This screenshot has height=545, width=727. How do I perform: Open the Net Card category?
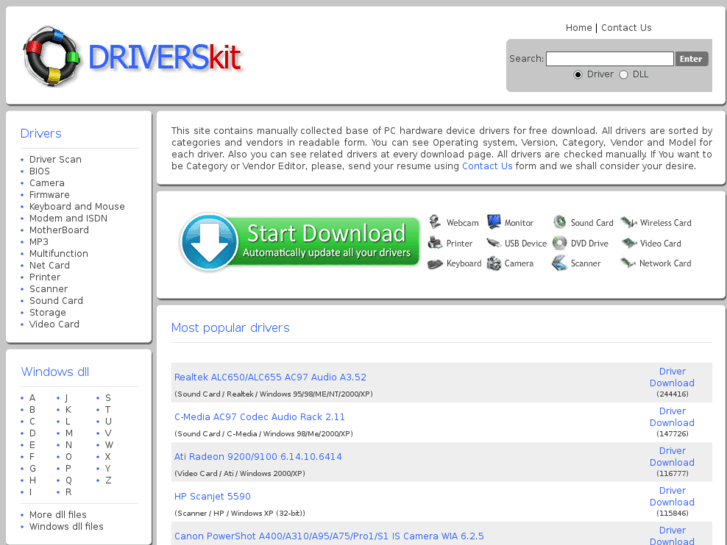pyautogui.click(x=49, y=265)
